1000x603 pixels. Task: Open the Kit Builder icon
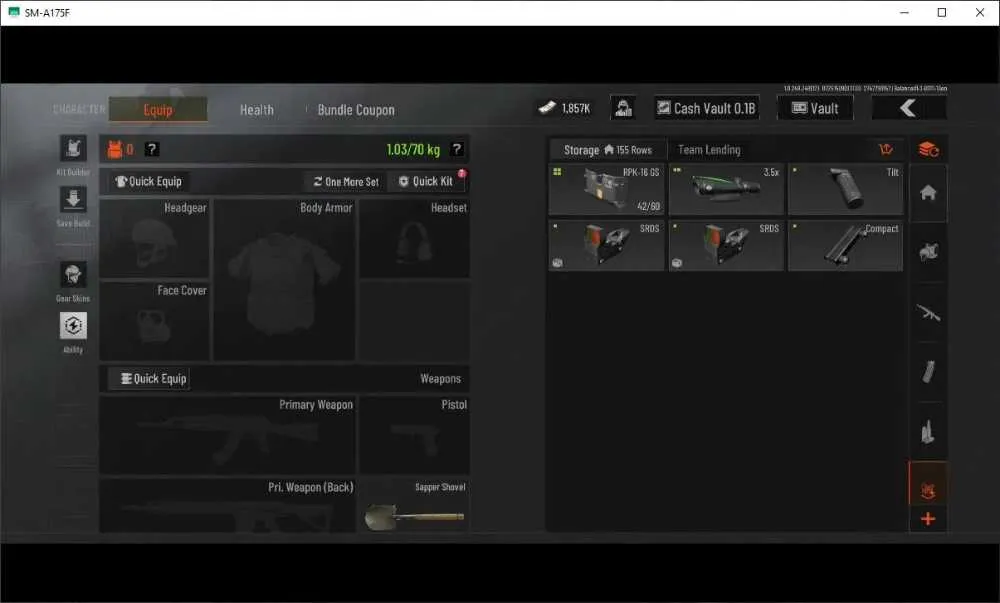[73, 149]
